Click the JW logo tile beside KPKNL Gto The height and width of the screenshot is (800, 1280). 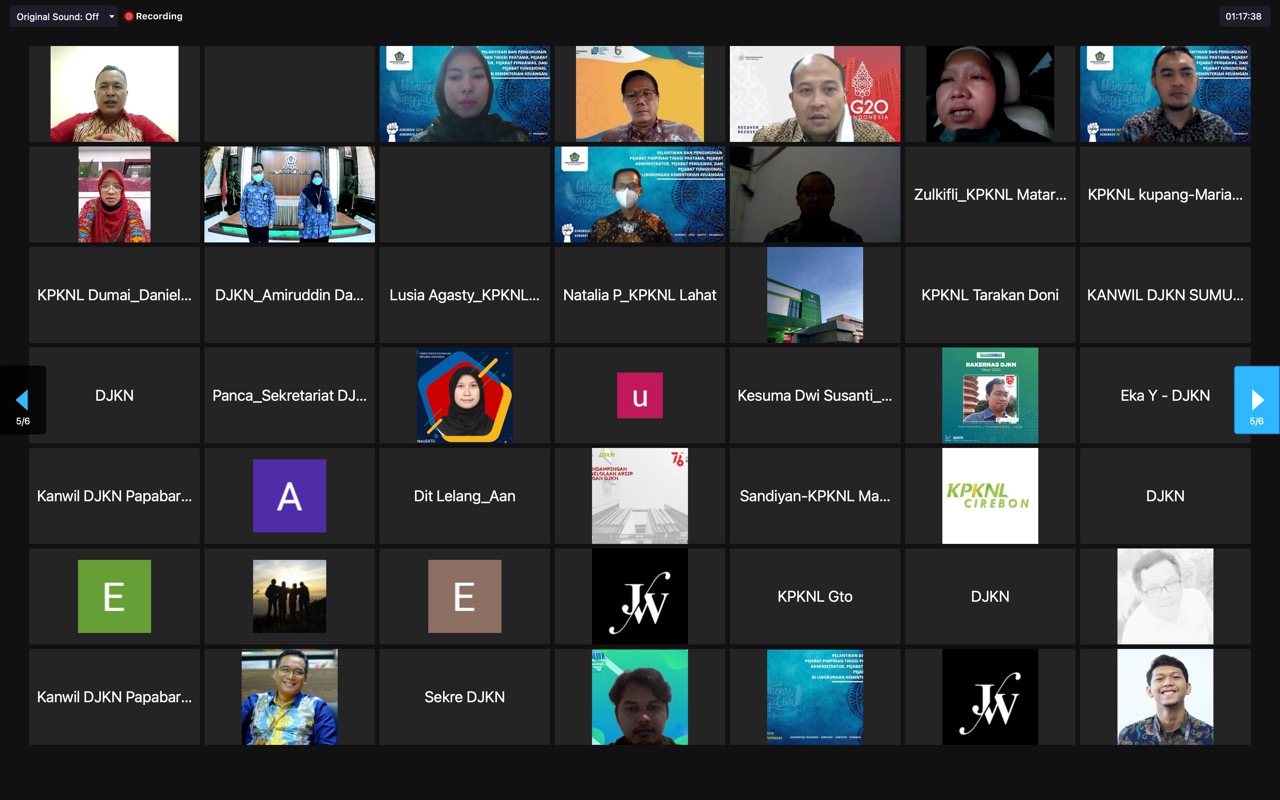(x=640, y=596)
